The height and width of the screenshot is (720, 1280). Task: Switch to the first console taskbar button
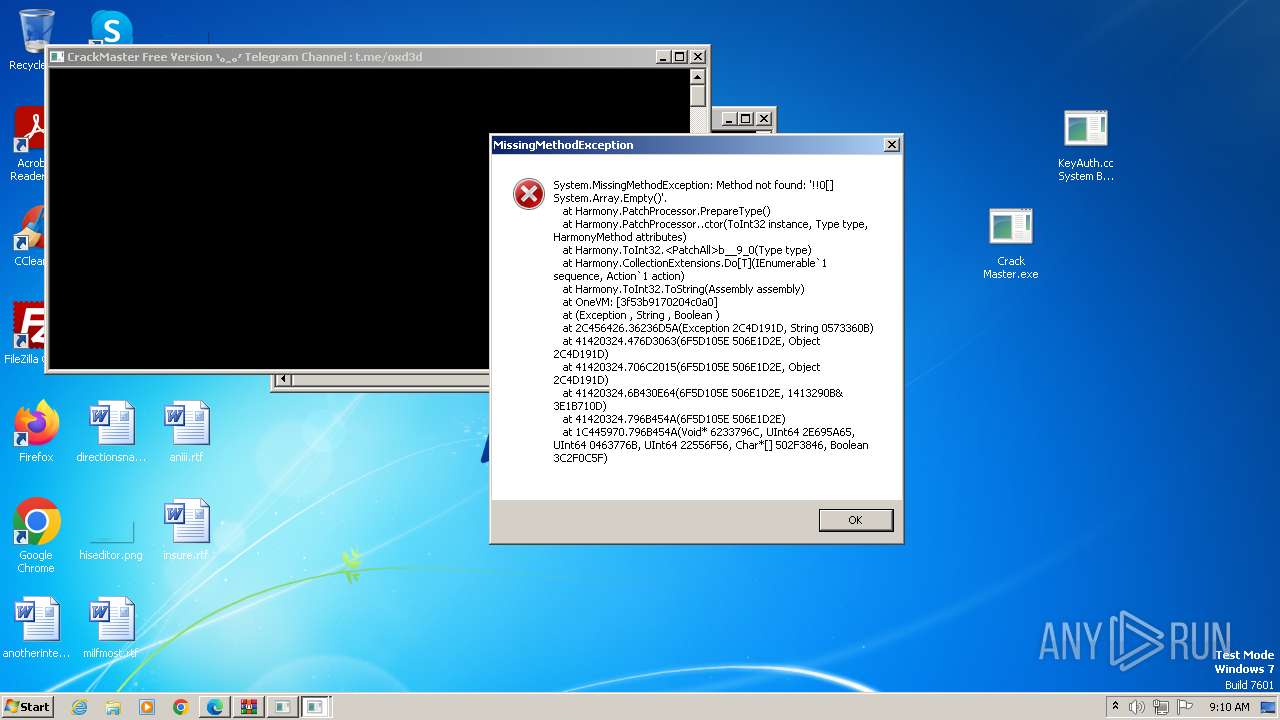click(282, 707)
